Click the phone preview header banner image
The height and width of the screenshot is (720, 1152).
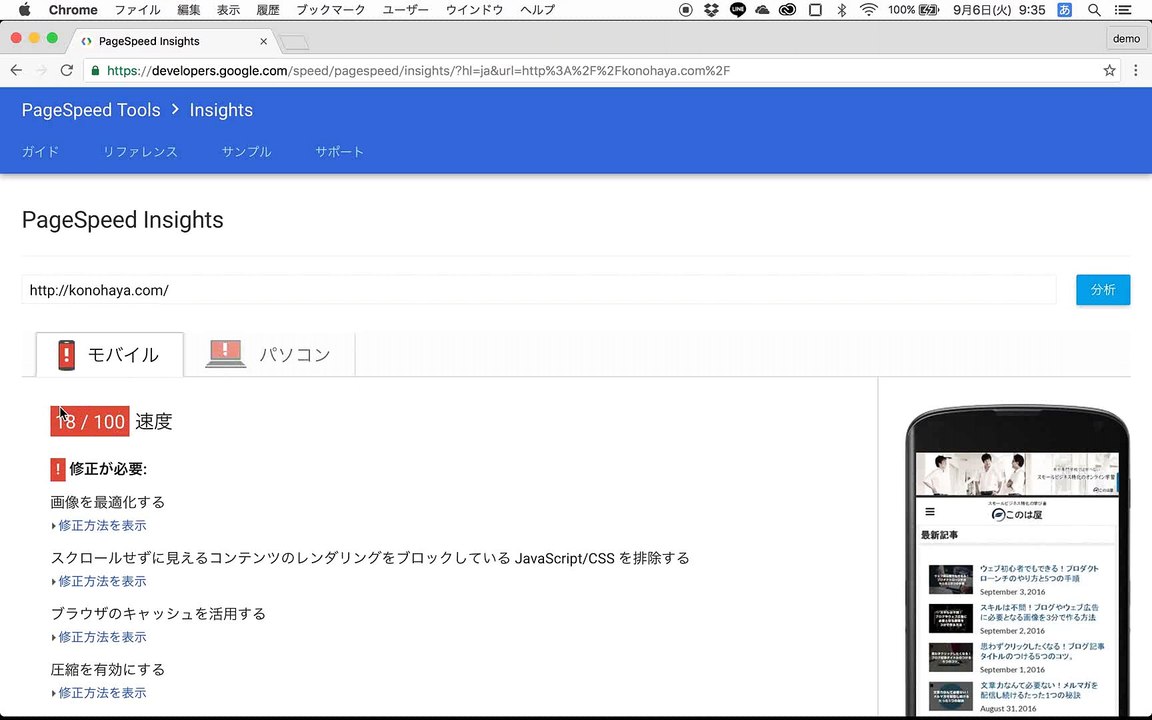tap(1017, 474)
